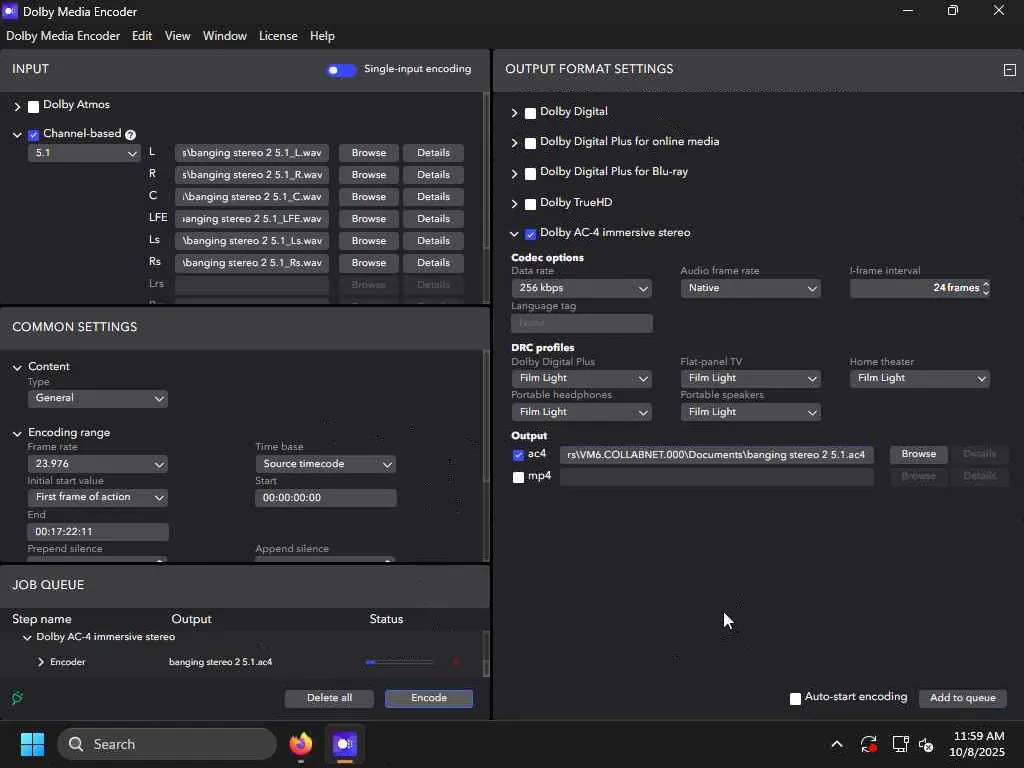Uncheck the Channel-based checkbox
1024x768 pixels.
[x=33, y=135]
